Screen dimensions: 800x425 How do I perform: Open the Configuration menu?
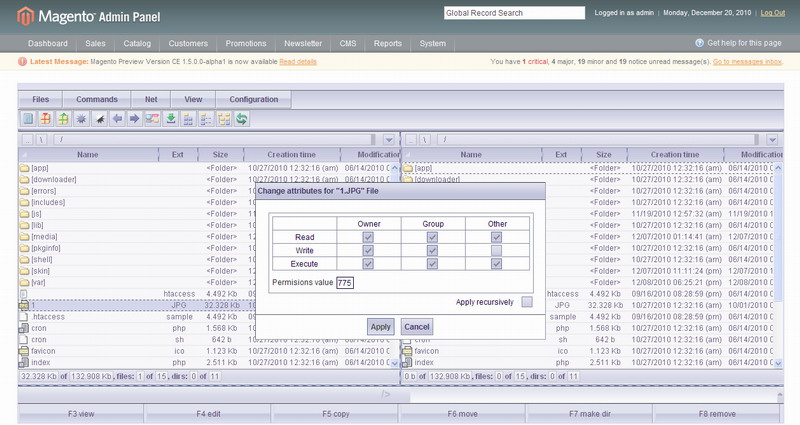[254, 99]
